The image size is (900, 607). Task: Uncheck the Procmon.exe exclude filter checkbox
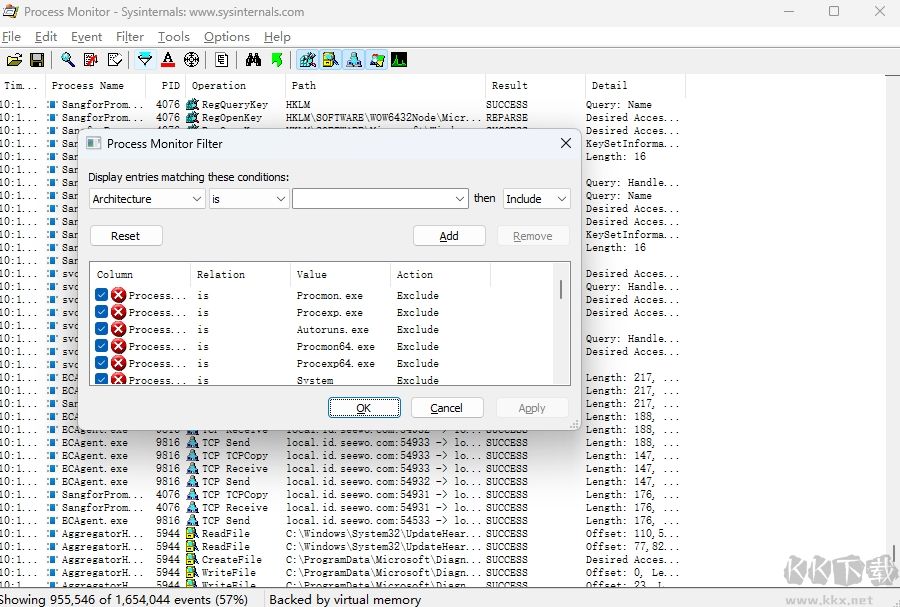click(102, 295)
